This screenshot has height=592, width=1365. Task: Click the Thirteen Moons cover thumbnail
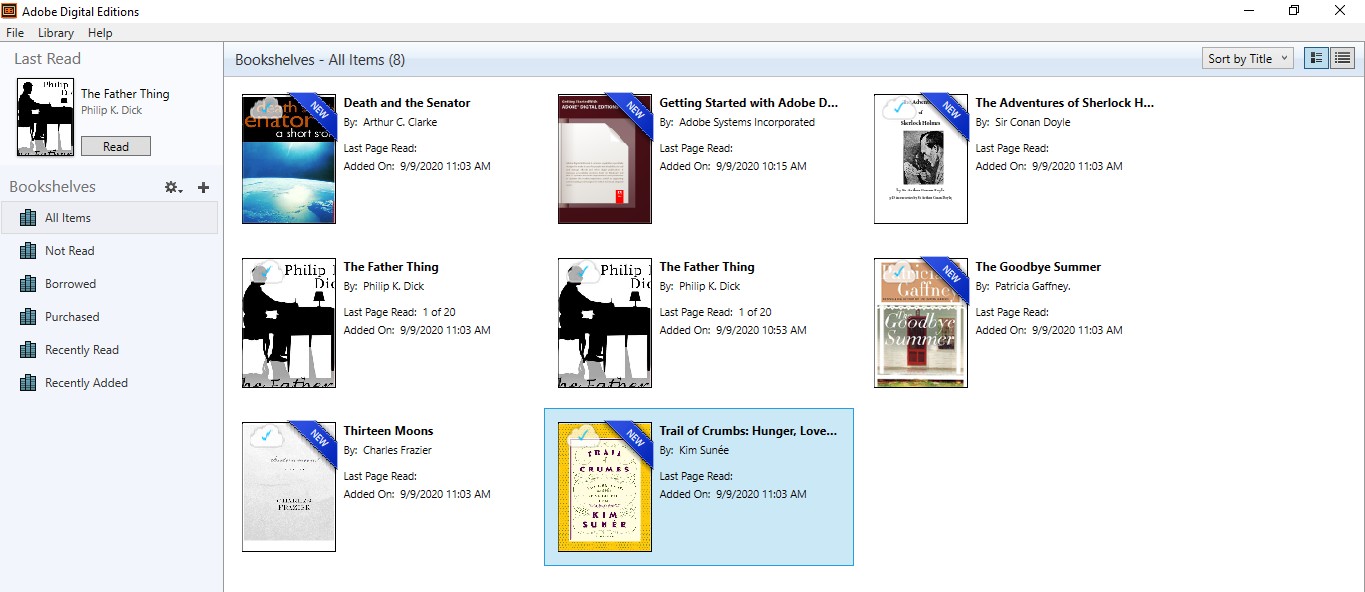[289, 487]
